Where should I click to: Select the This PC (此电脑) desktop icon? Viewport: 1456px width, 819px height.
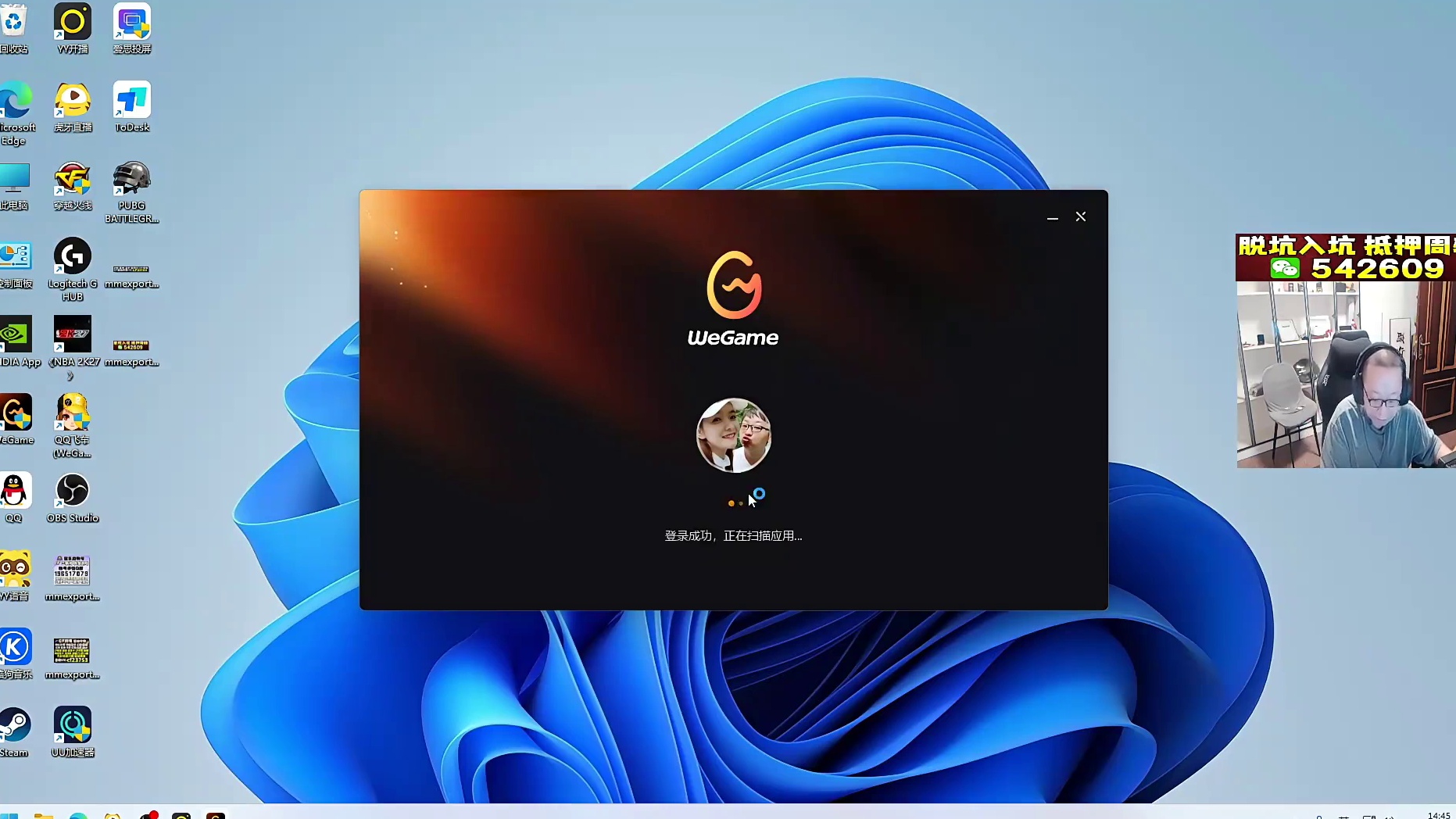[x=14, y=186]
